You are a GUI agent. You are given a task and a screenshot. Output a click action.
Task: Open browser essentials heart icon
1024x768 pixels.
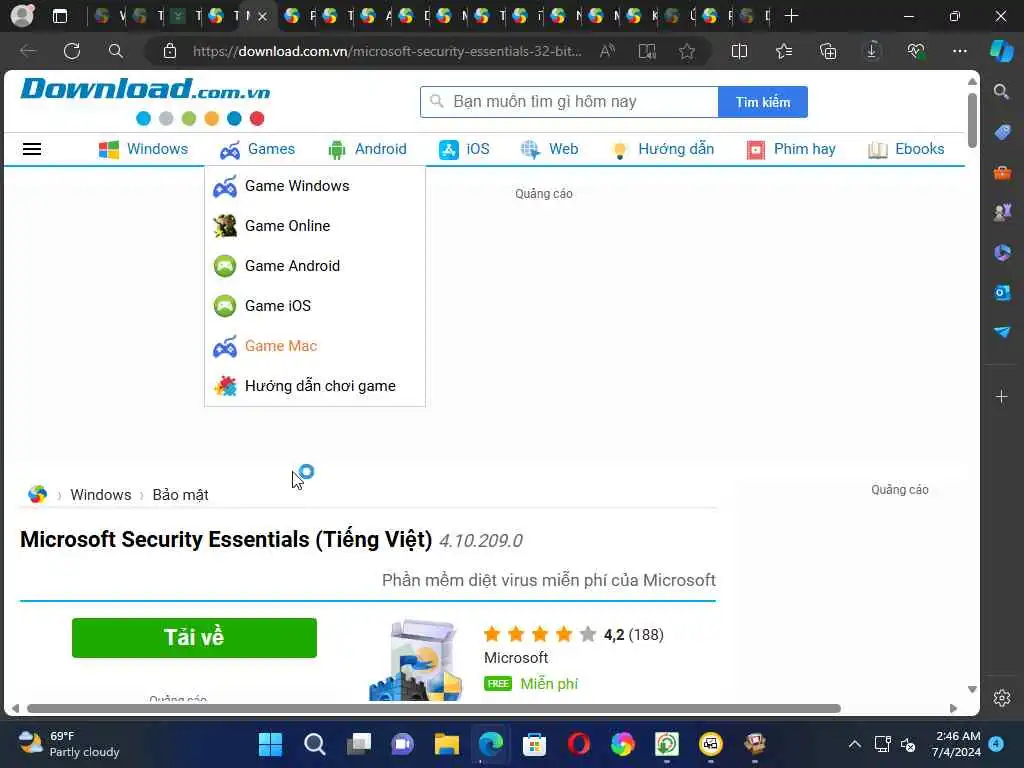(x=916, y=51)
